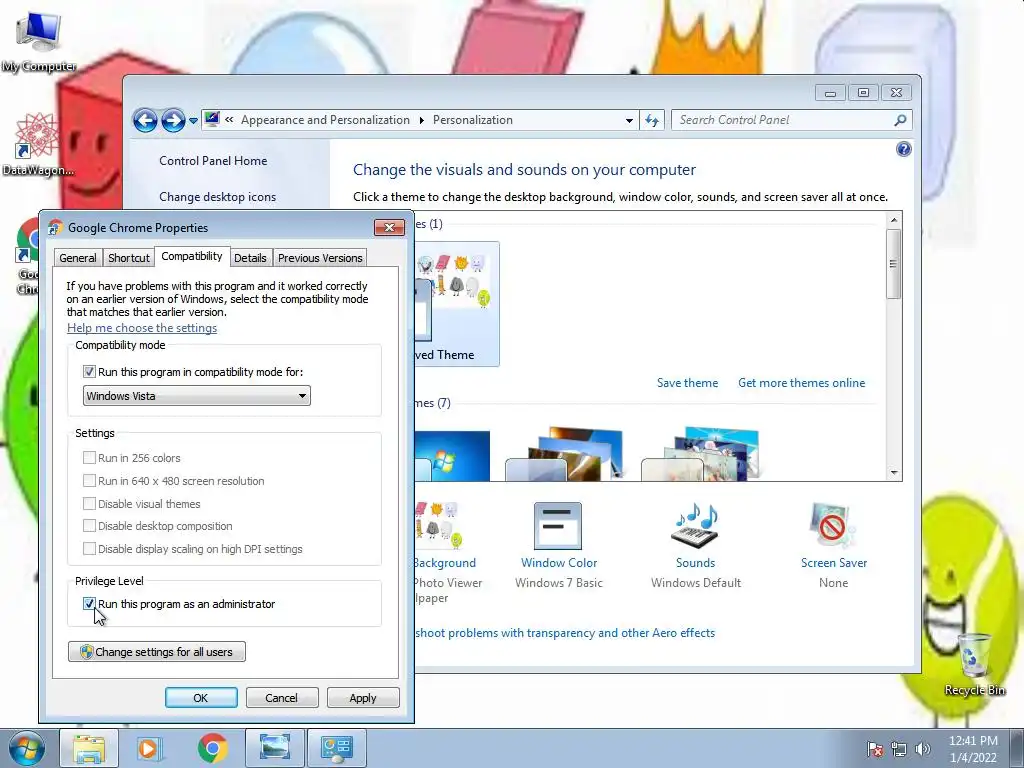Open the blue Help question mark icon
1024x768 pixels.
coord(903,150)
